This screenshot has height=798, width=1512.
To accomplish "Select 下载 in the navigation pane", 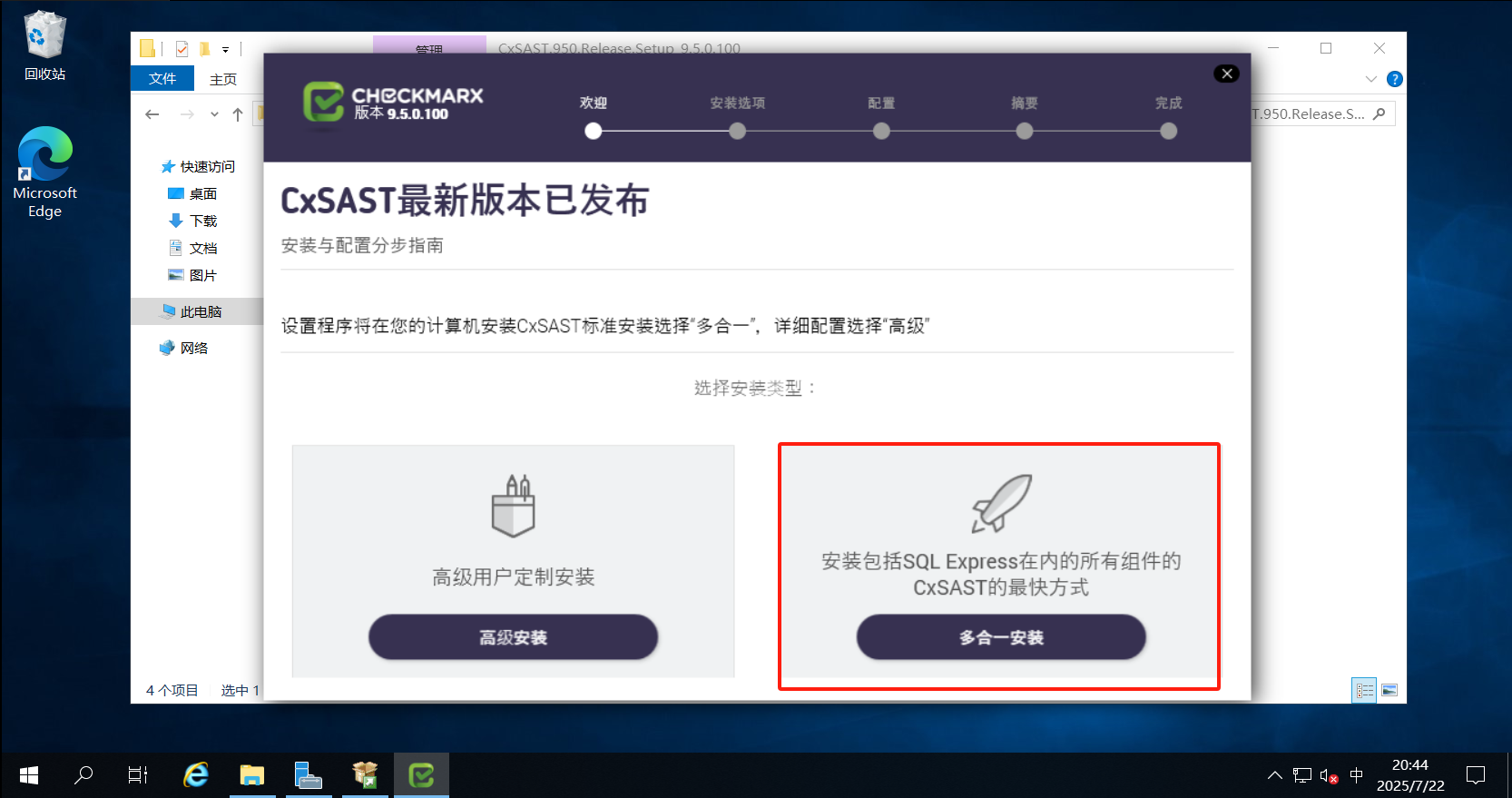I will (x=192, y=221).
